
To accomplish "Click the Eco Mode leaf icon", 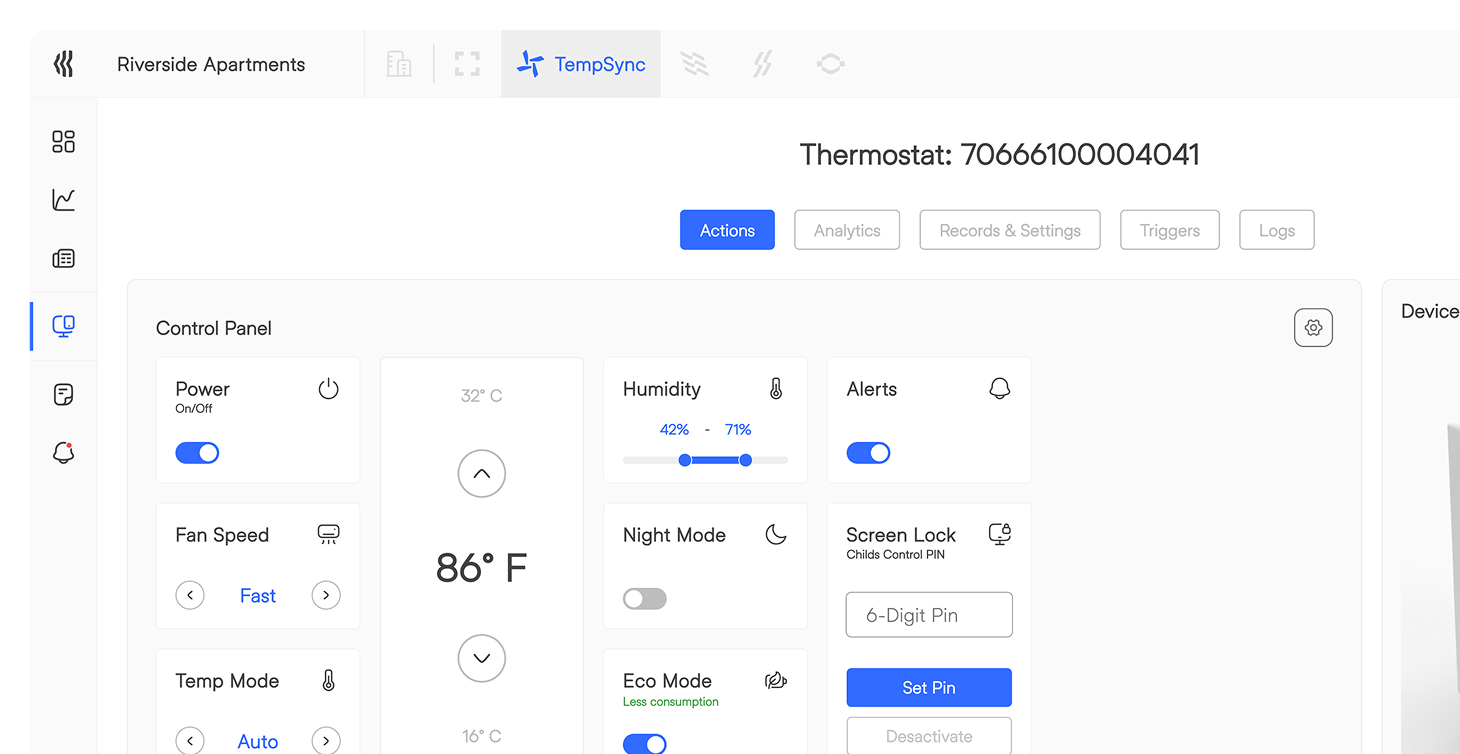I will pyautogui.click(x=776, y=681).
